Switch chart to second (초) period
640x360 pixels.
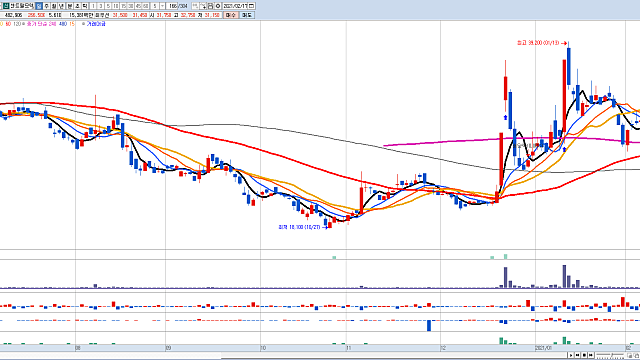pyautogui.click(x=77, y=6)
